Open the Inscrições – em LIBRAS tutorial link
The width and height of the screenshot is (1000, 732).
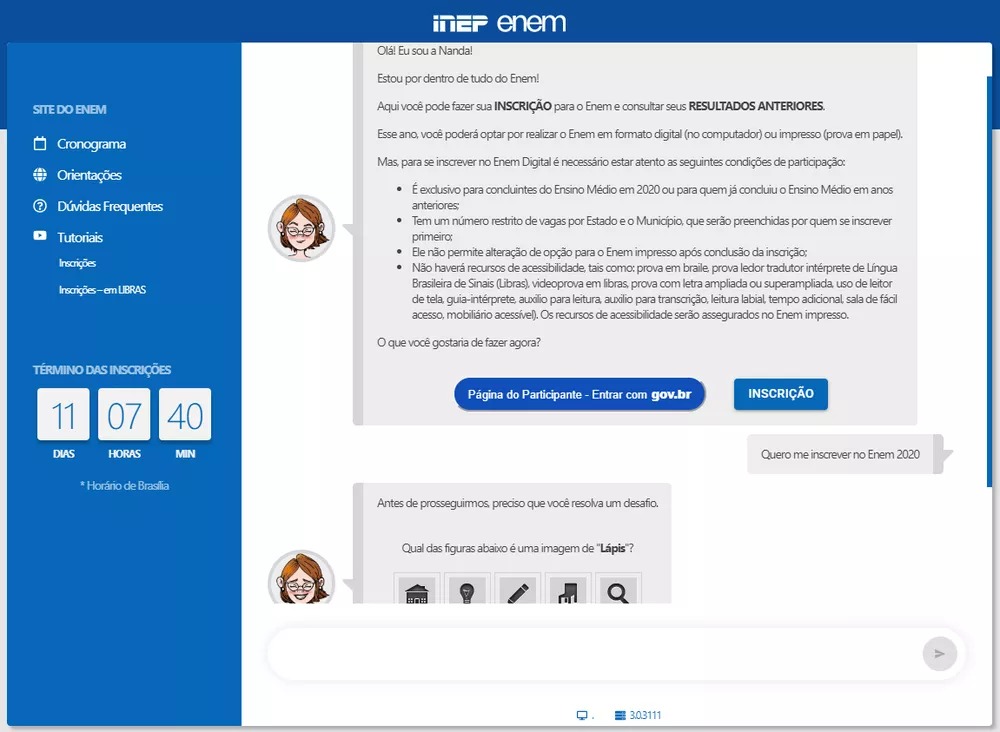click(x=103, y=290)
